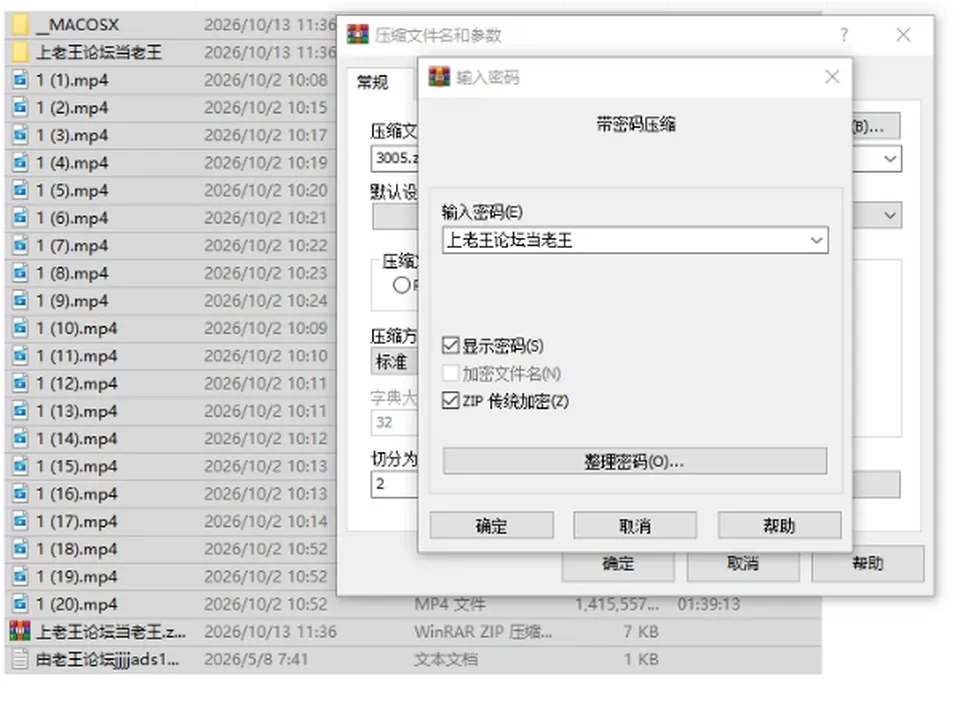Image resolution: width=960 pixels, height=727 pixels.
Task: Click WinRAR icon in 压缩文件名和参数 title bar
Action: 358,34
